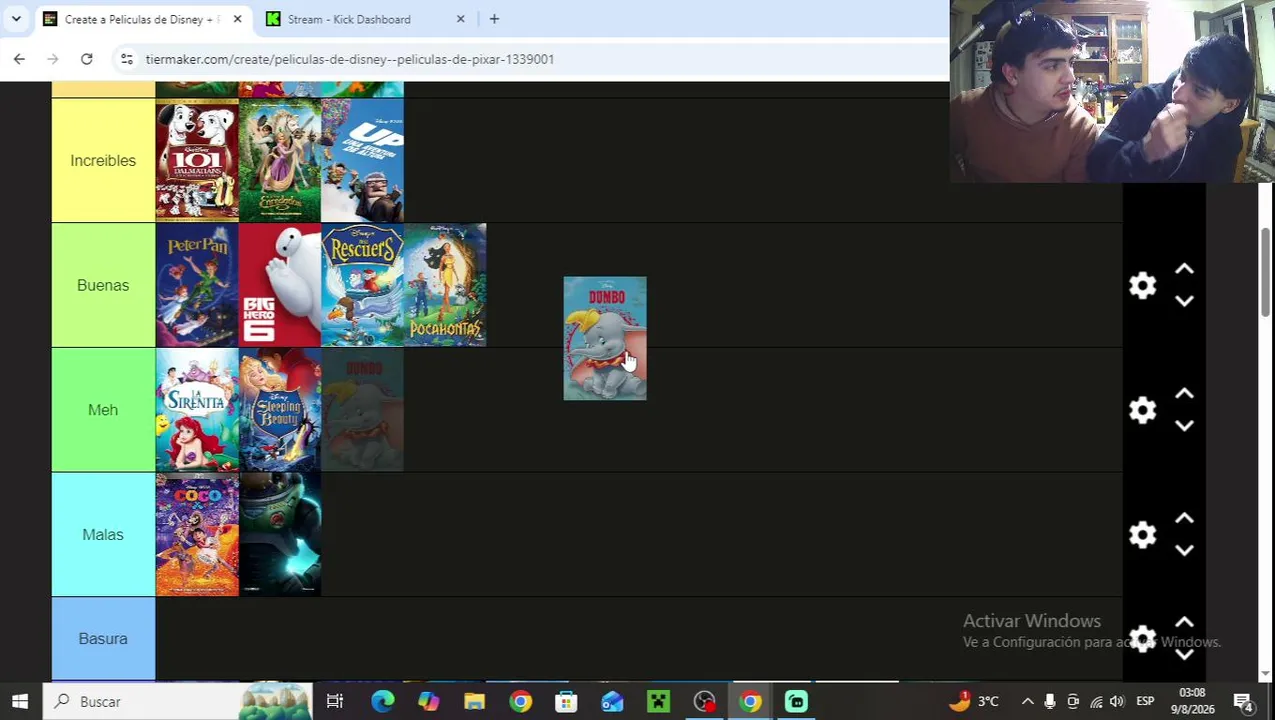Move Basura row up with arrow
1275x720 pixels.
tap(1184, 623)
